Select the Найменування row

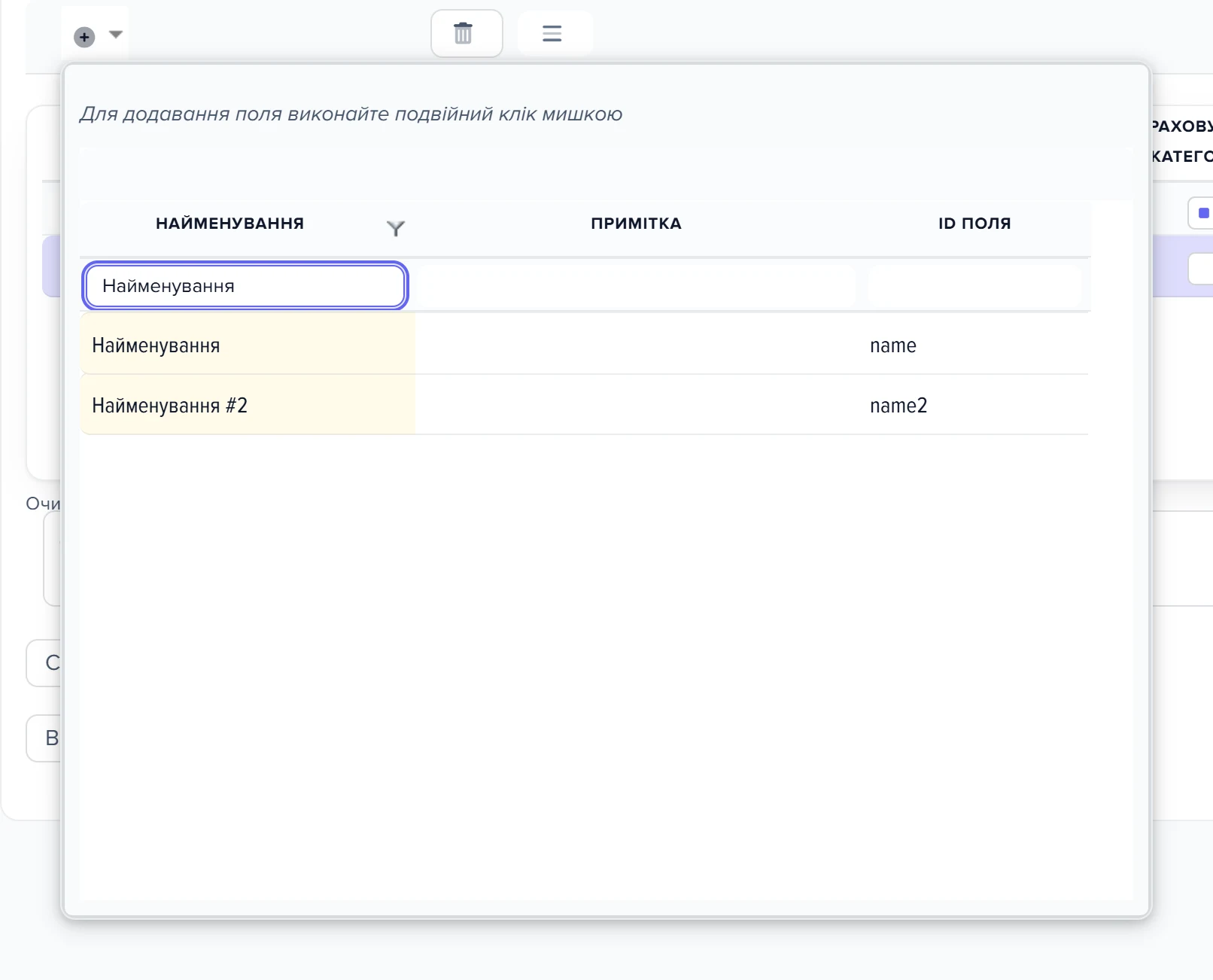(584, 345)
